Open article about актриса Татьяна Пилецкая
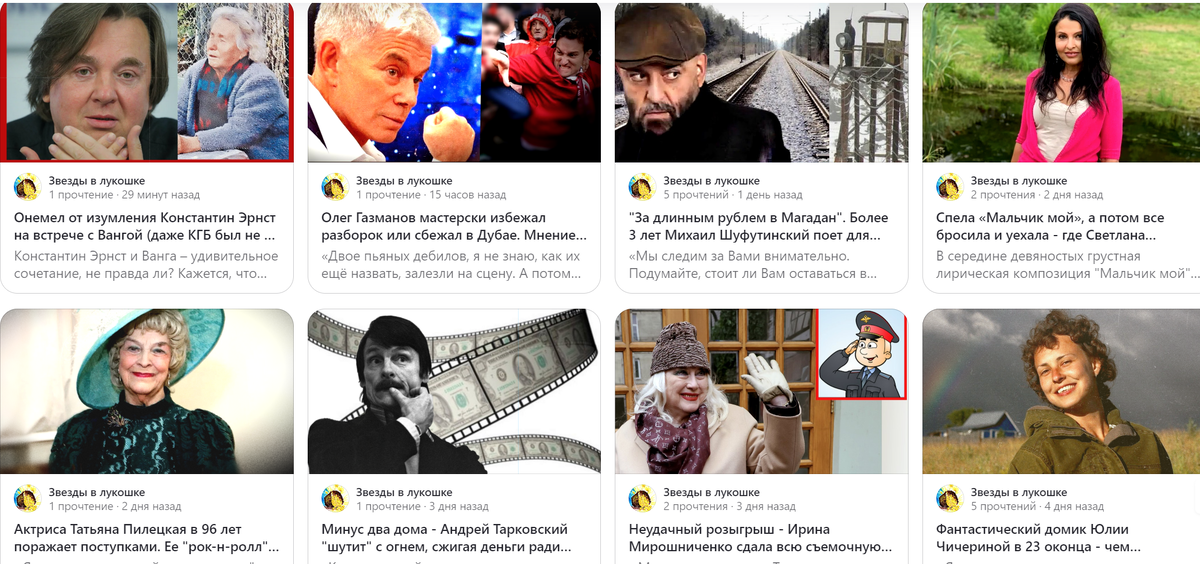This screenshot has height=564, width=1200. pos(146,538)
